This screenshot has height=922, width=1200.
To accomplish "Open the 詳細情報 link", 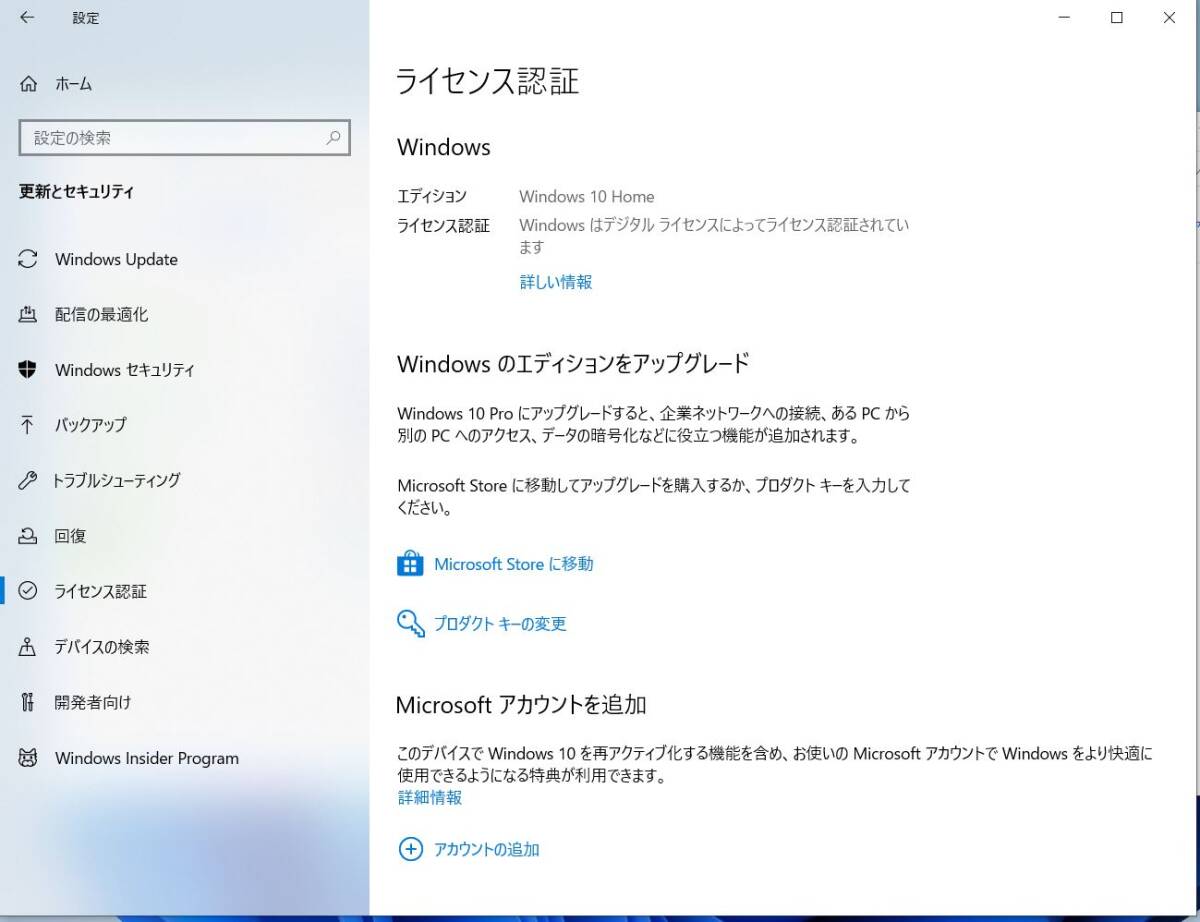I will click(x=430, y=798).
